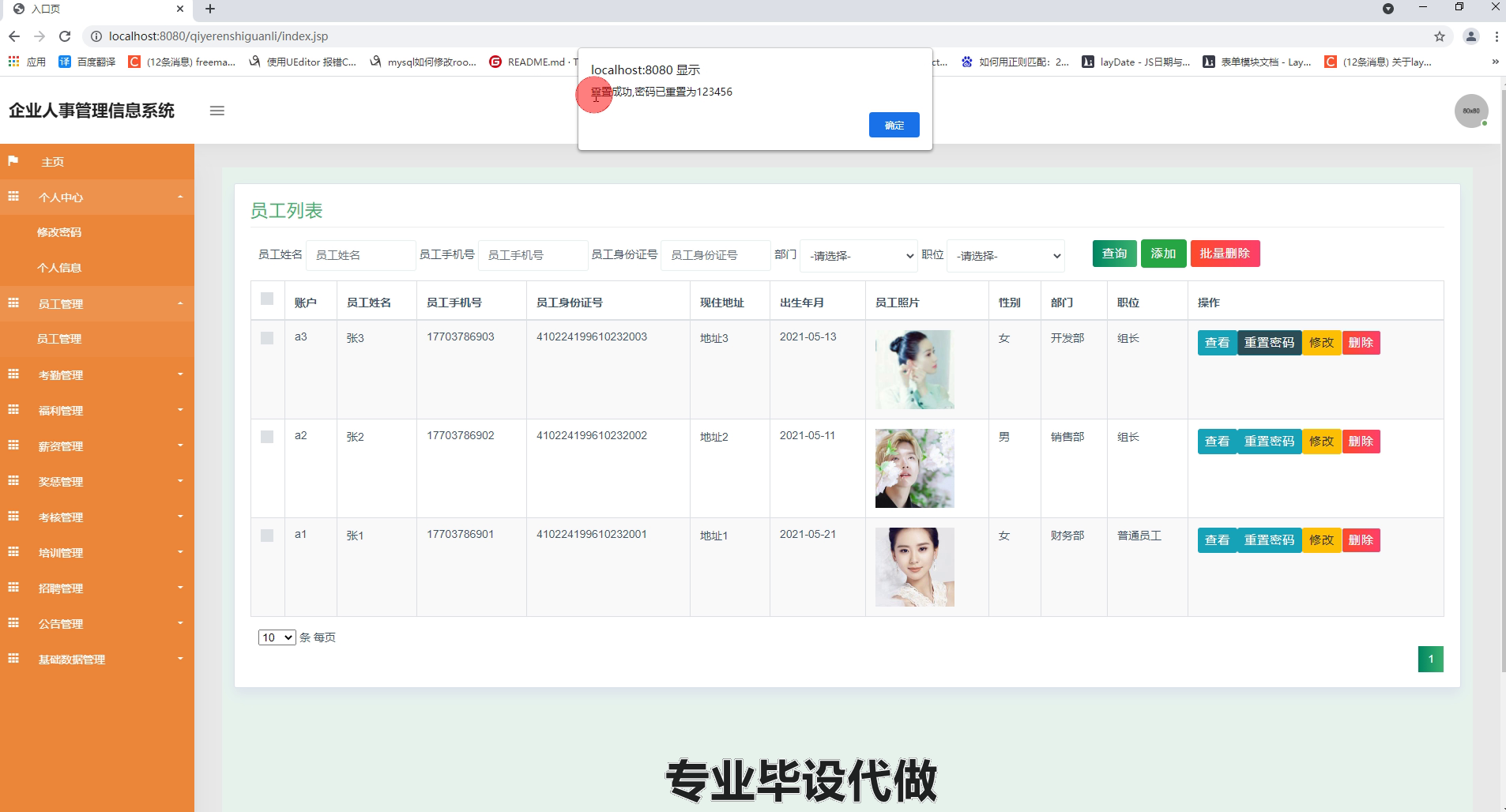Check the row checkbox for account a1
Screen dimensions: 1506x812
click(x=267, y=536)
